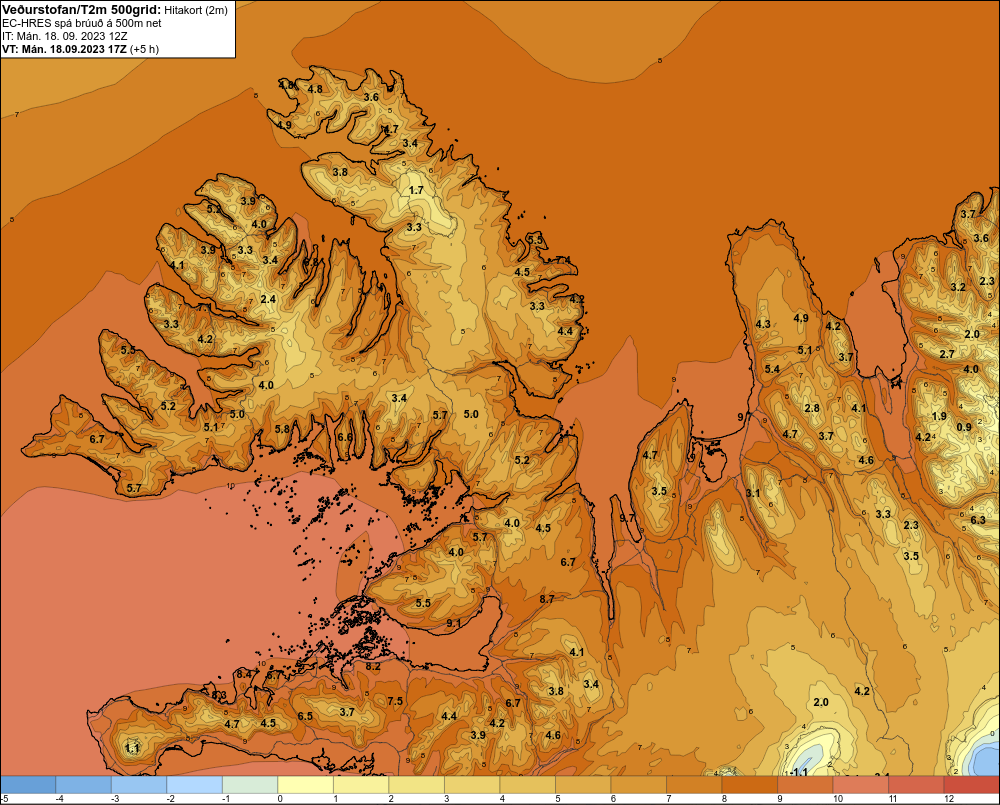Click the '6.8' temperature value on map
1000x805 pixels.
pyautogui.click(x=311, y=262)
